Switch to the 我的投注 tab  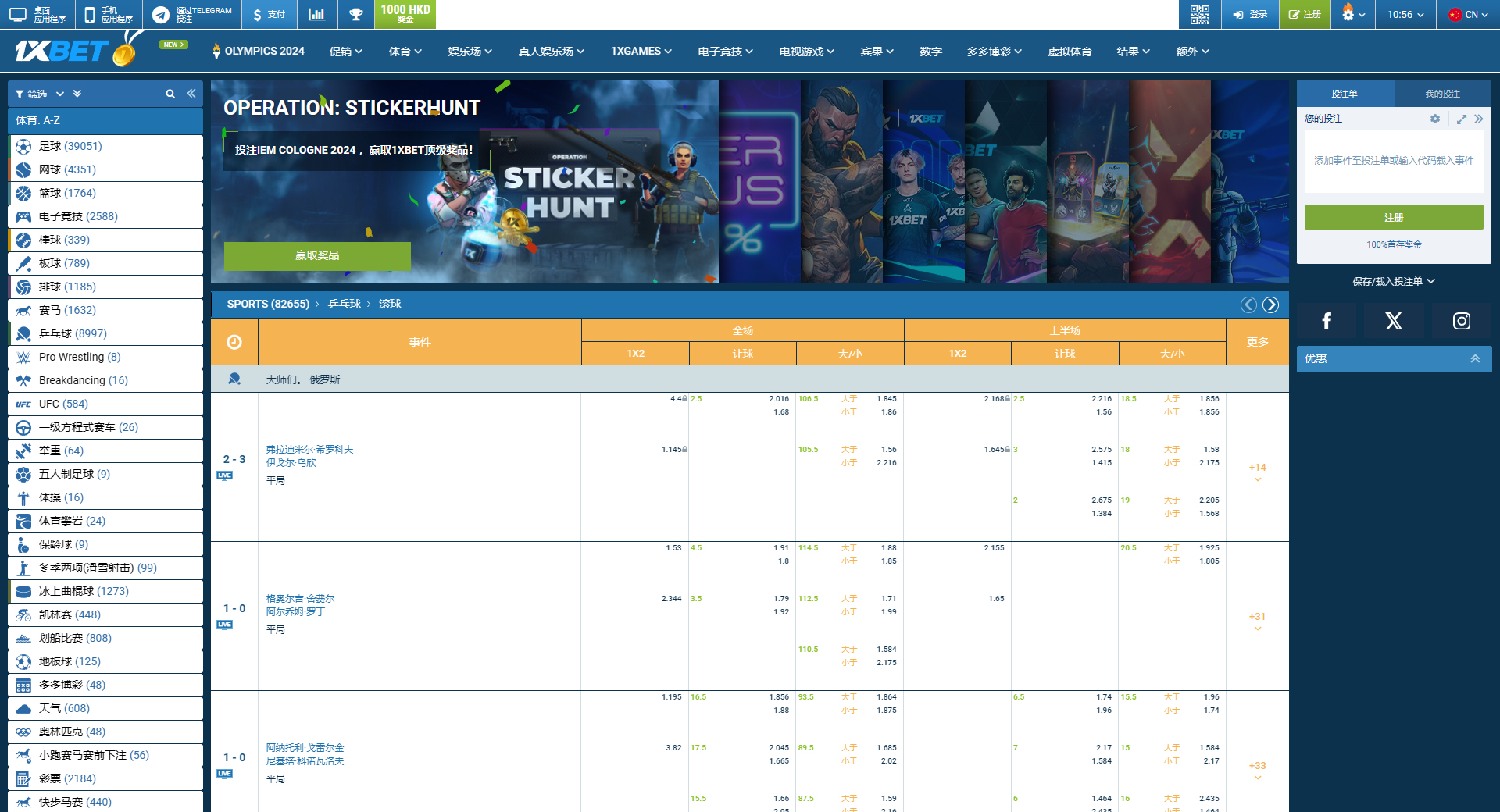click(x=1442, y=94)
